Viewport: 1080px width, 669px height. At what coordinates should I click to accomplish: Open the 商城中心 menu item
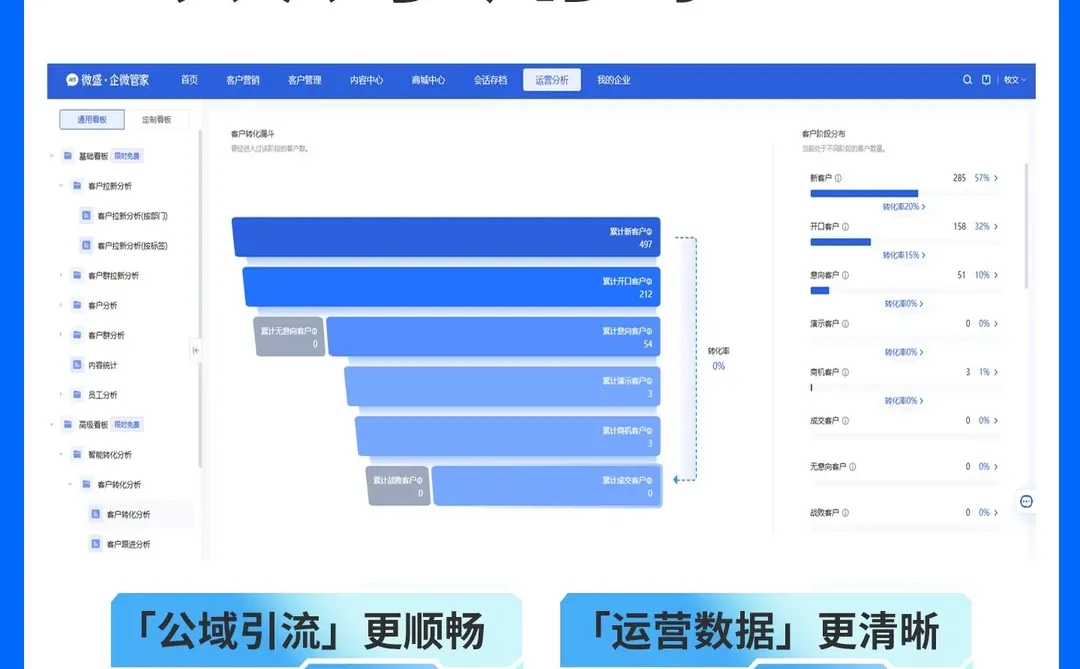coord(428,80)
